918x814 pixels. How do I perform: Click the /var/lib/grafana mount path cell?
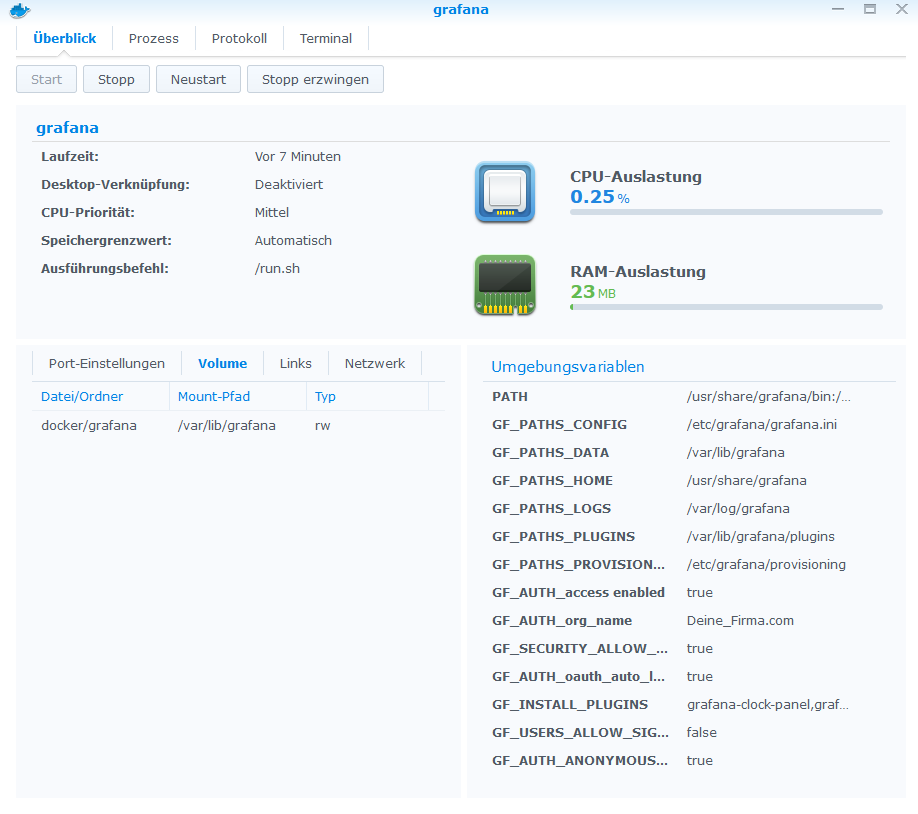[227, 426]
